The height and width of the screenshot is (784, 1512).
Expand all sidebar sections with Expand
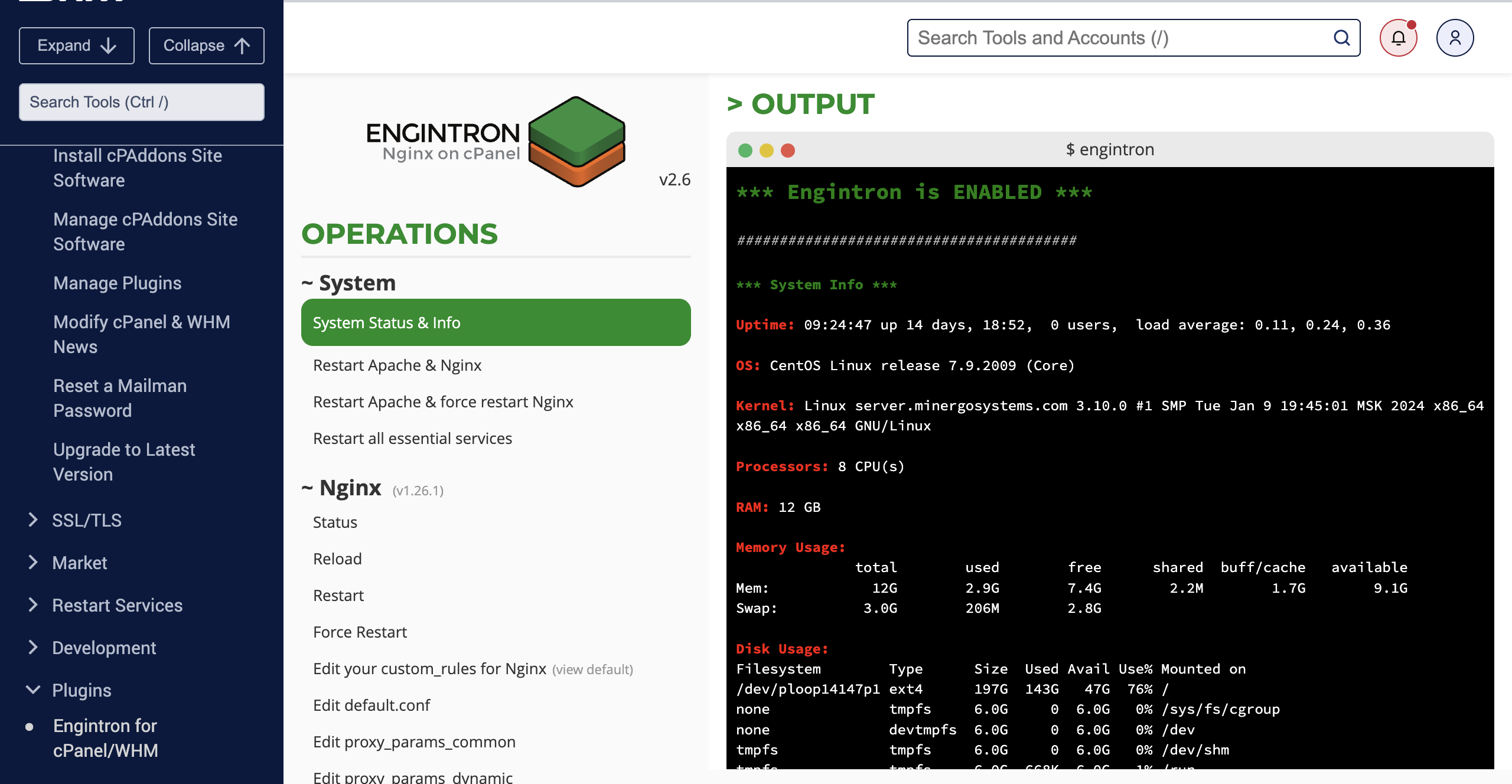77,45
